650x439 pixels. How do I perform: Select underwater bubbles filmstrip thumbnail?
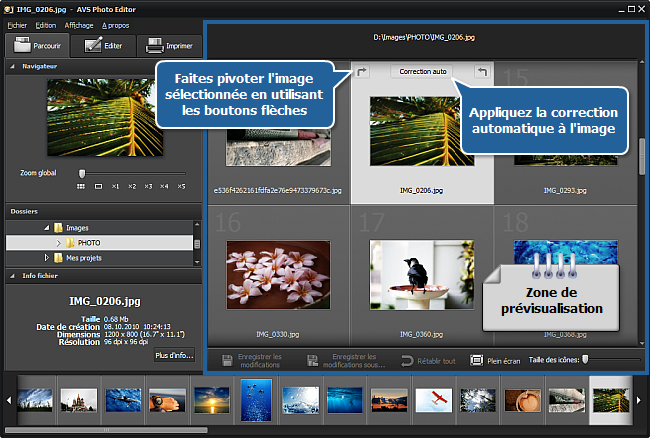(x=256, y=400)
